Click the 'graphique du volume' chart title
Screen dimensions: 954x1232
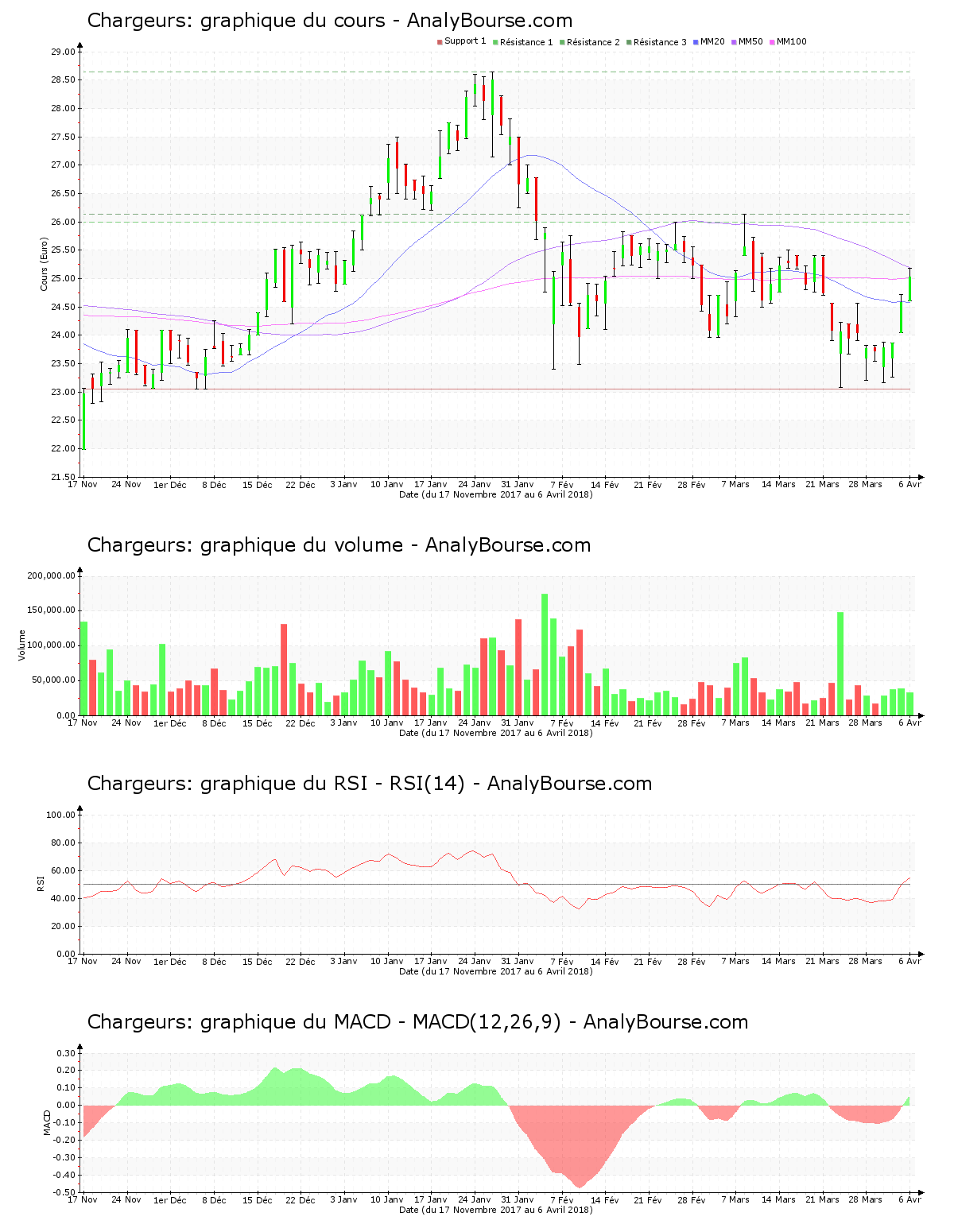(x=339, y=545)
